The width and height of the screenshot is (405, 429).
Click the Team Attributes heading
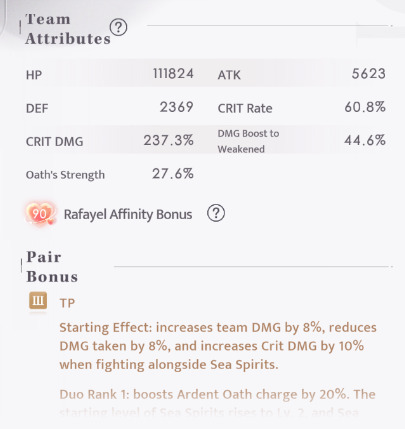tap(68, 29)
